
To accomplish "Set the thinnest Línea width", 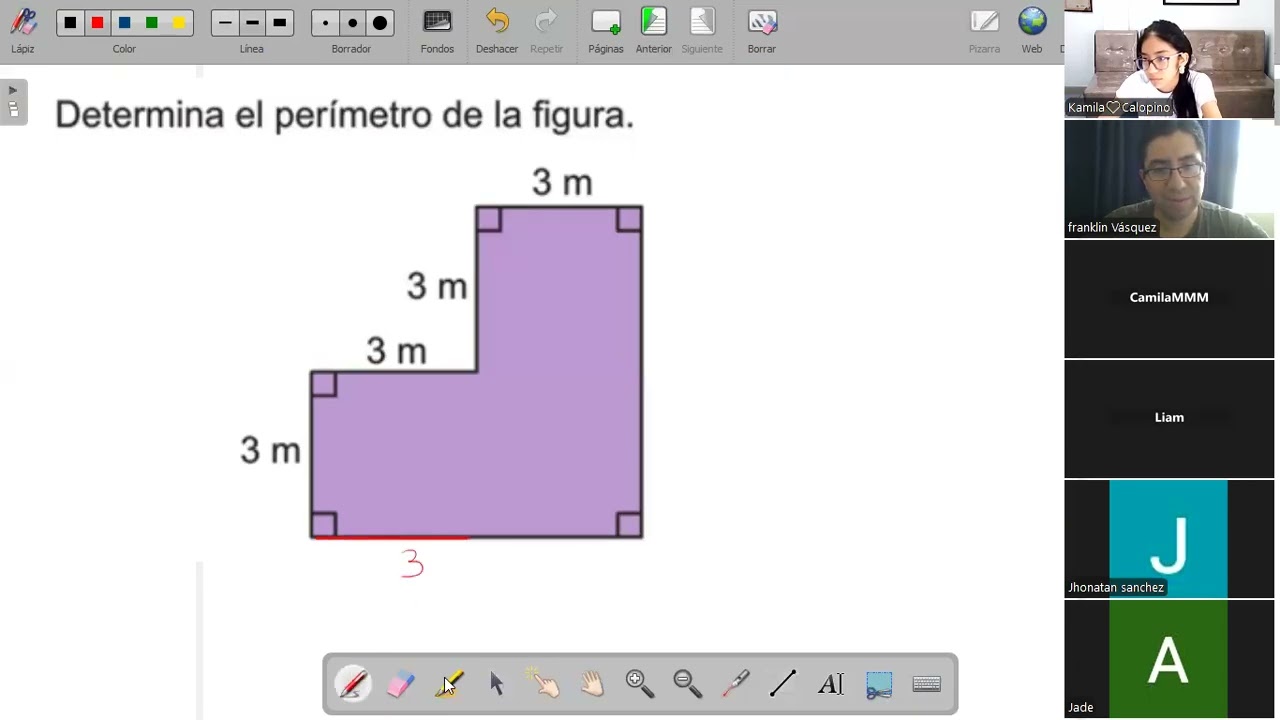I will click(x=225, y=23).
